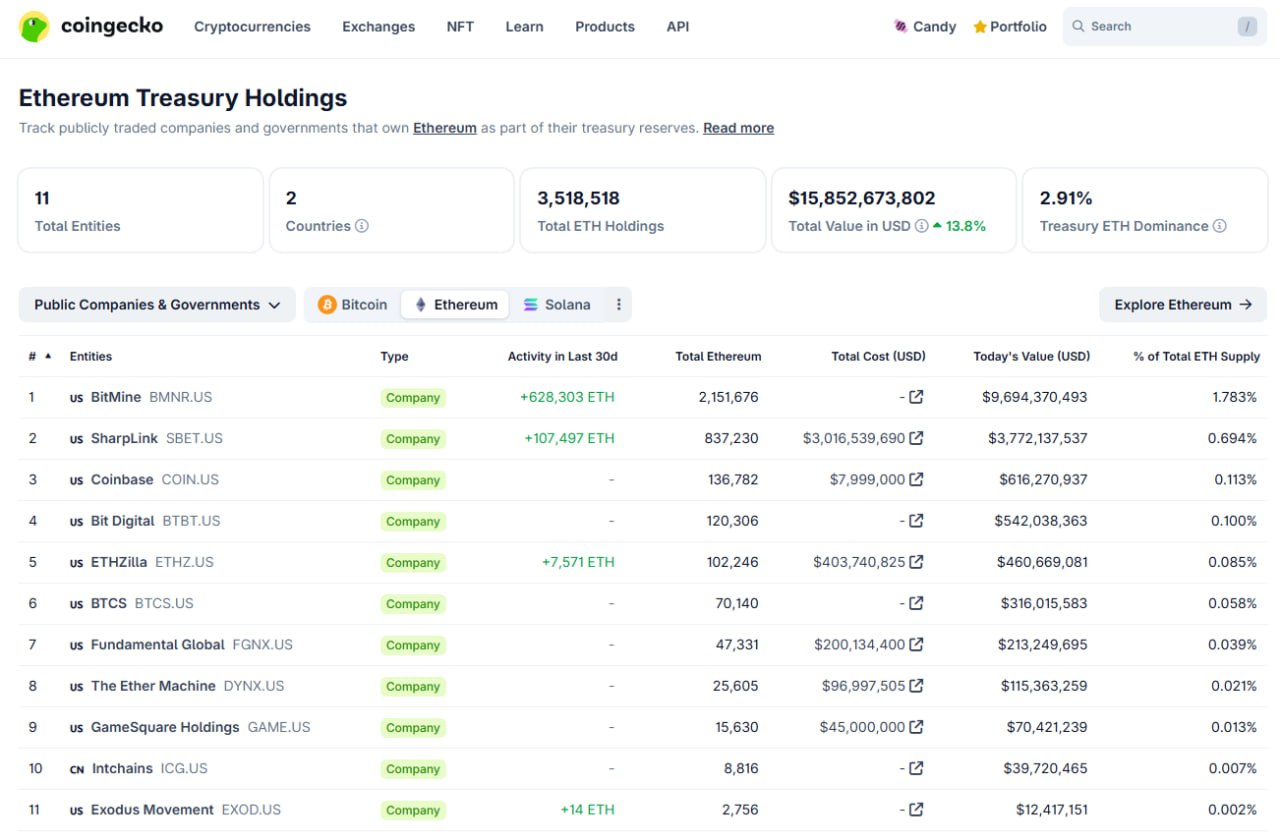Open the Fundamental Global entity link

click(x=158, y=644)
